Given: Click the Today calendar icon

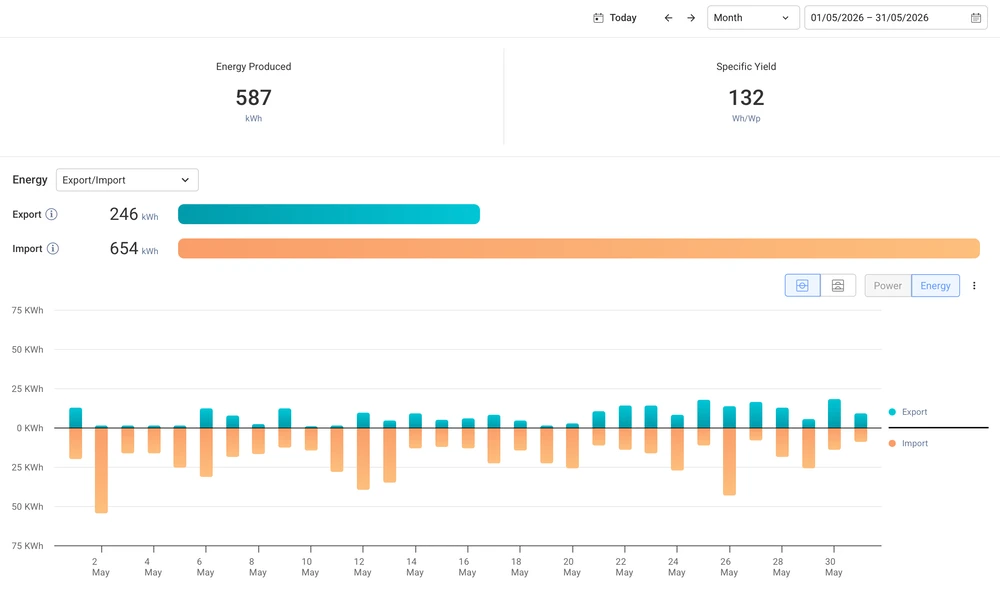Looking at the screenshot, I should coord(598,18).
